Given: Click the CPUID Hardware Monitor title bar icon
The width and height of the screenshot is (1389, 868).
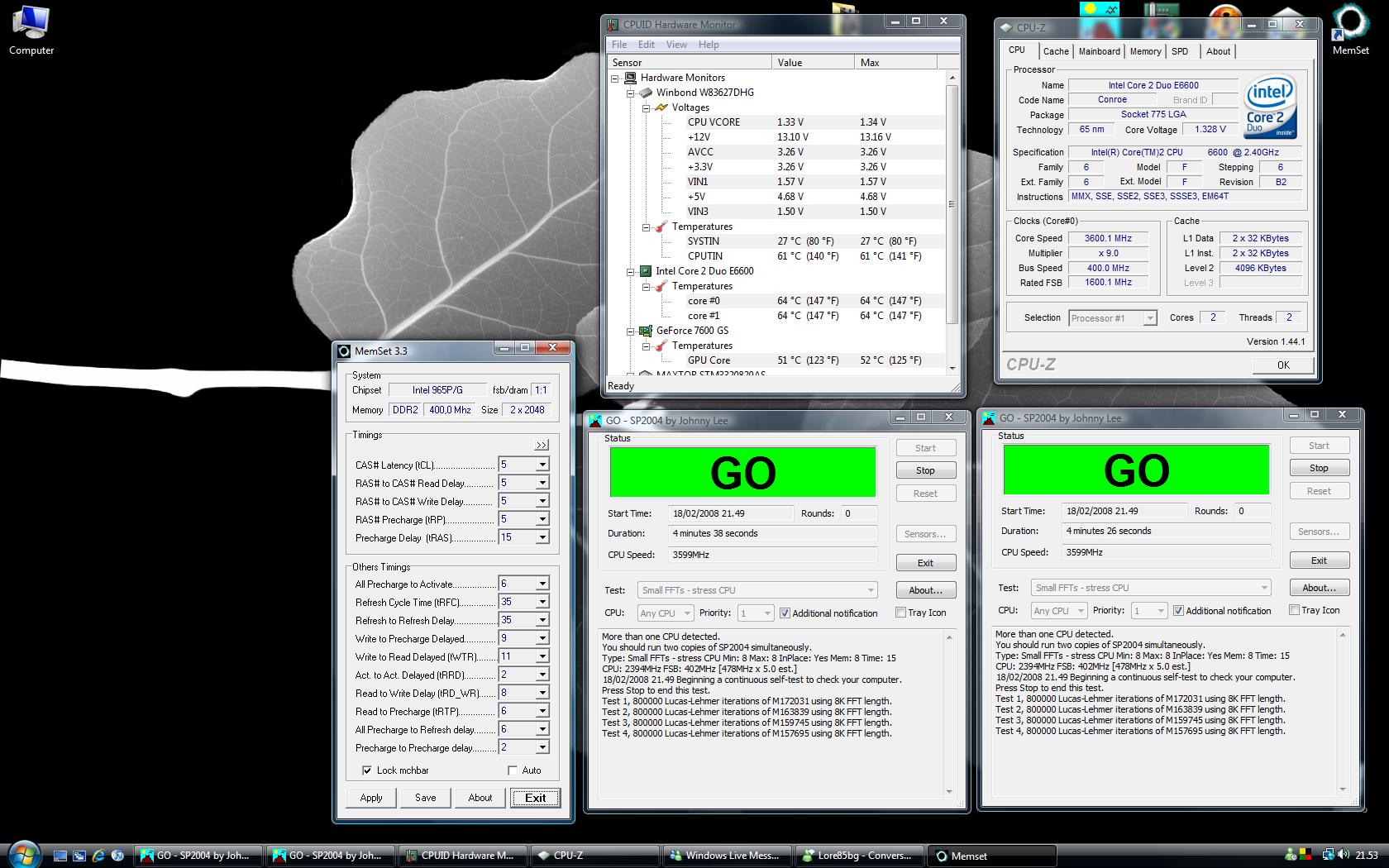Looking at the screenshot, I should 613,25.
